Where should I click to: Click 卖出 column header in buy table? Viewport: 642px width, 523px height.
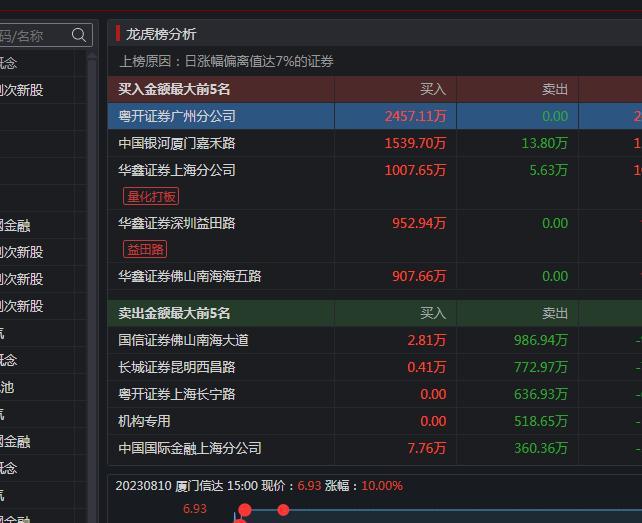555,89
